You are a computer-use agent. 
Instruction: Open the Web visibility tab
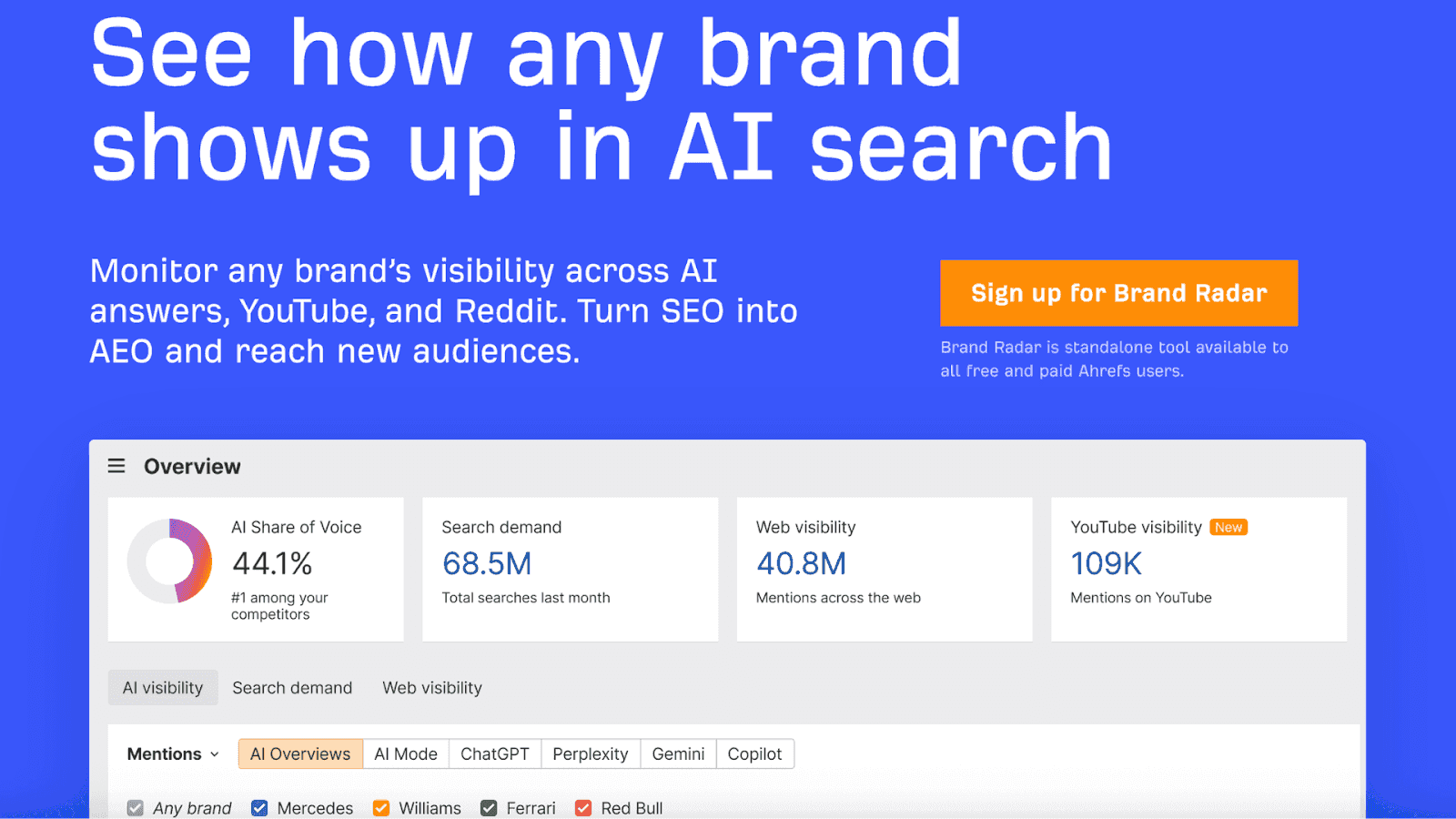(x=432, y=688)
